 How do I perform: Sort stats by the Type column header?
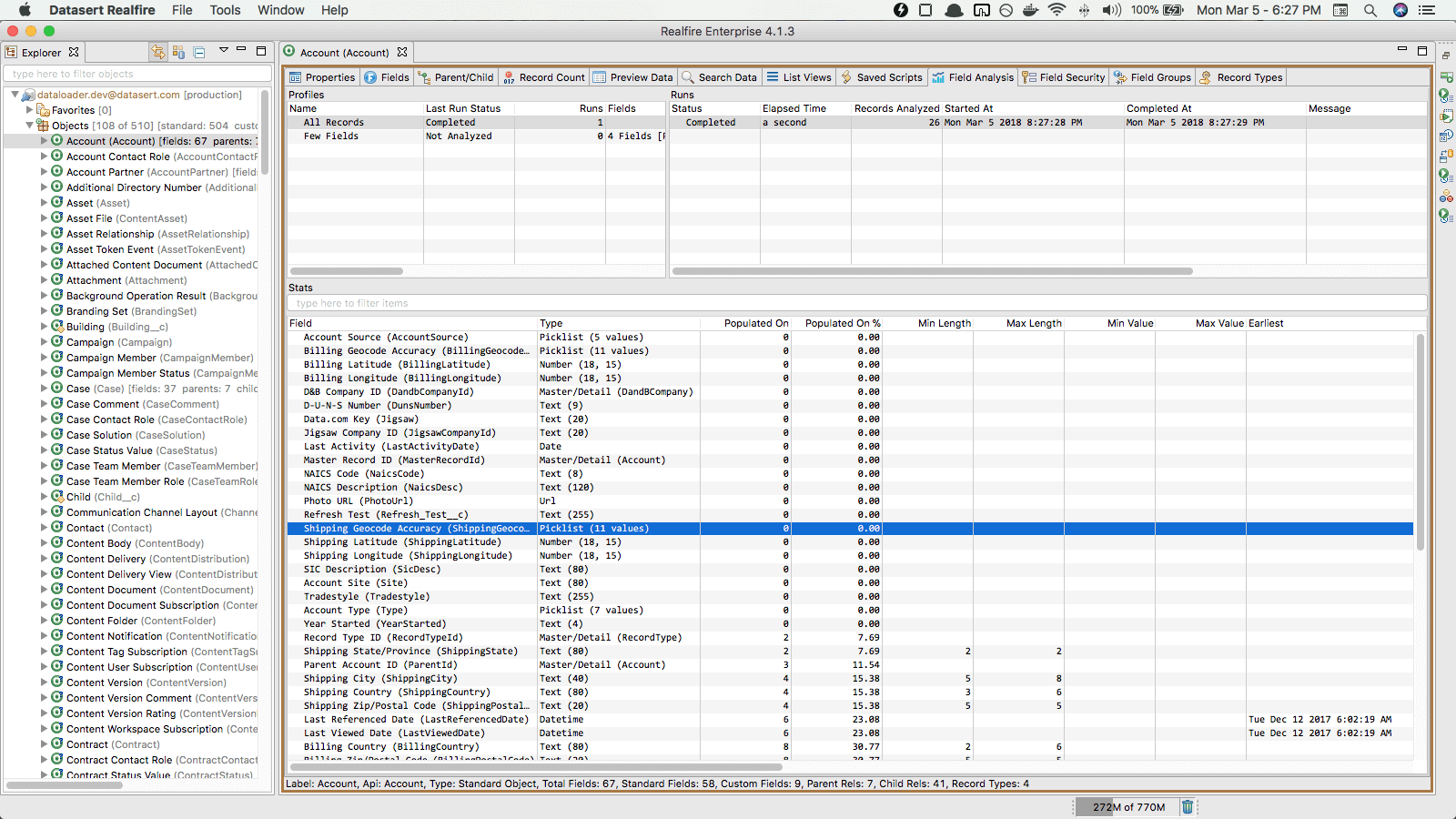click(x=618, y=323)
